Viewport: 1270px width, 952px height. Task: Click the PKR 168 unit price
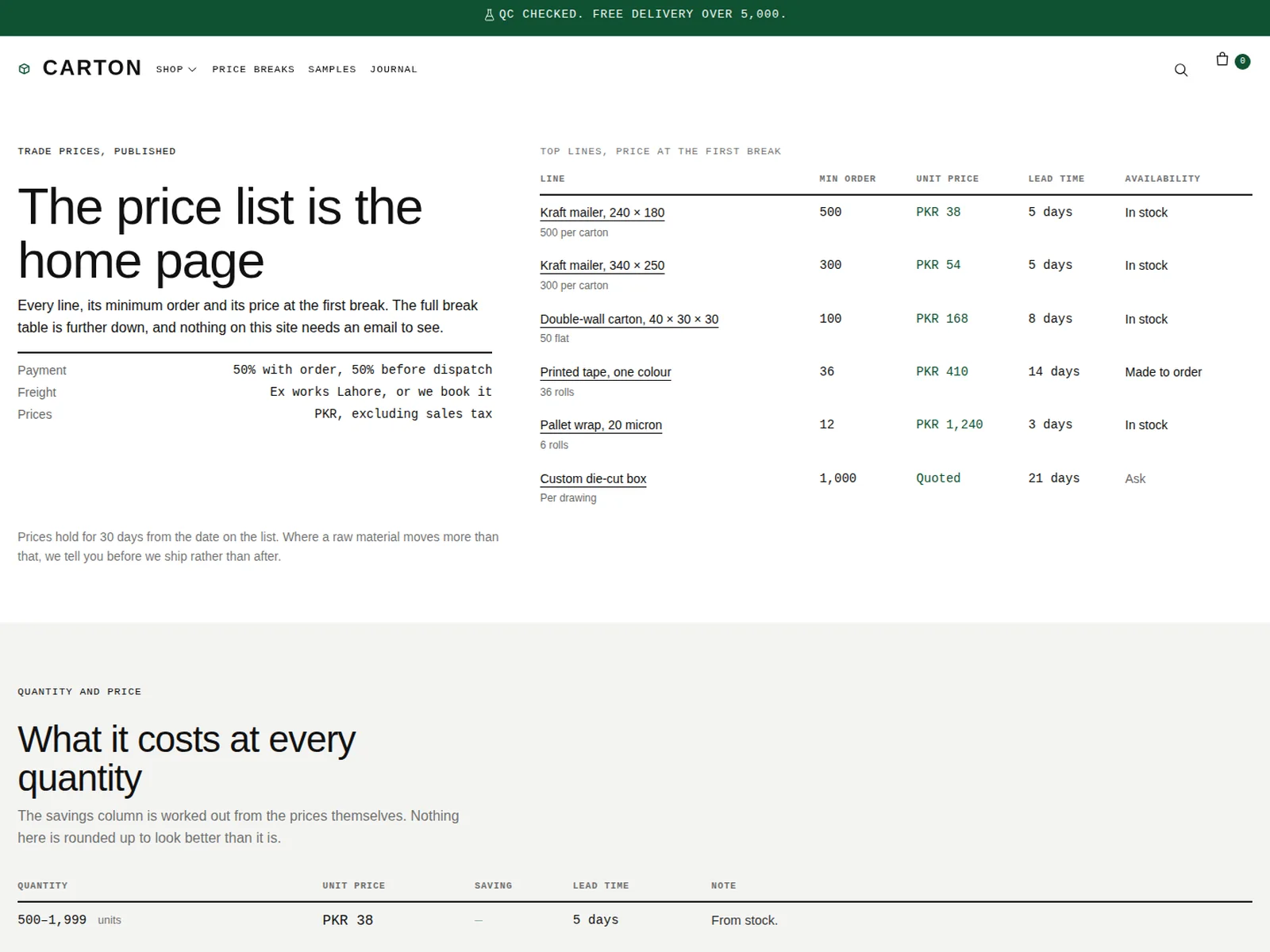click(x=942, y=318)
